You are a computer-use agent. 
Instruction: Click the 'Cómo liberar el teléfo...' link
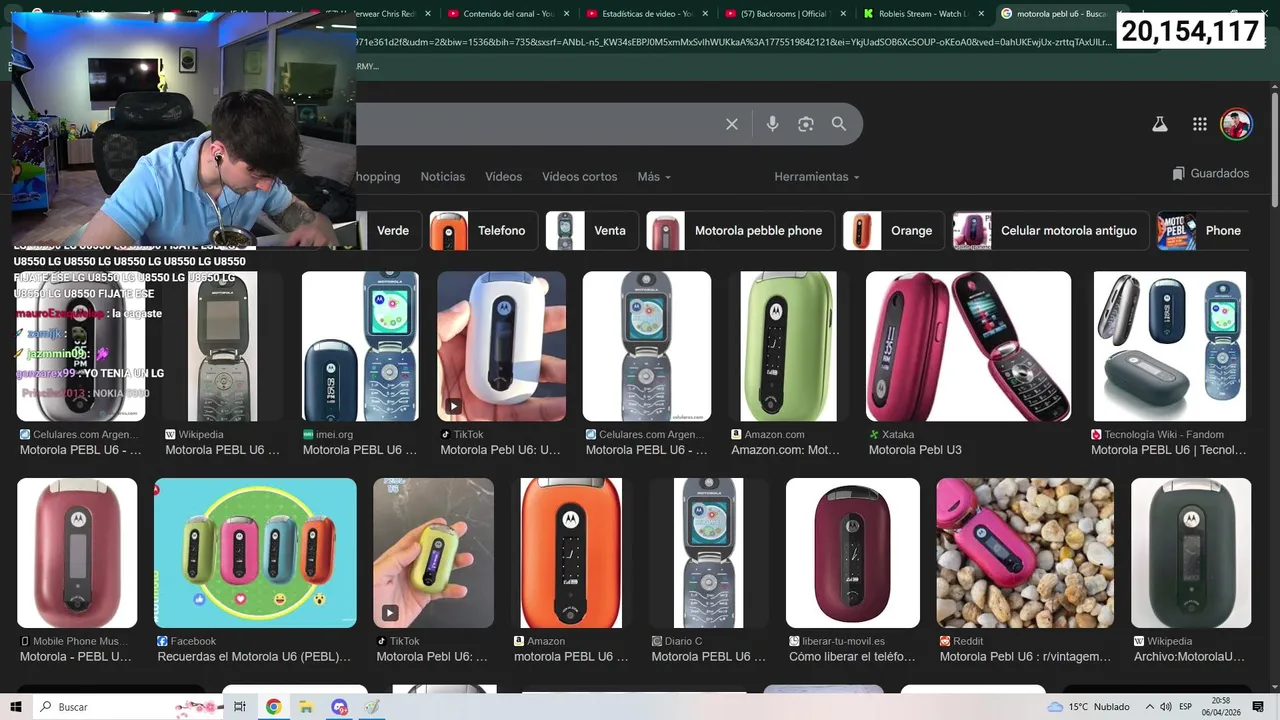pos(852,657)
